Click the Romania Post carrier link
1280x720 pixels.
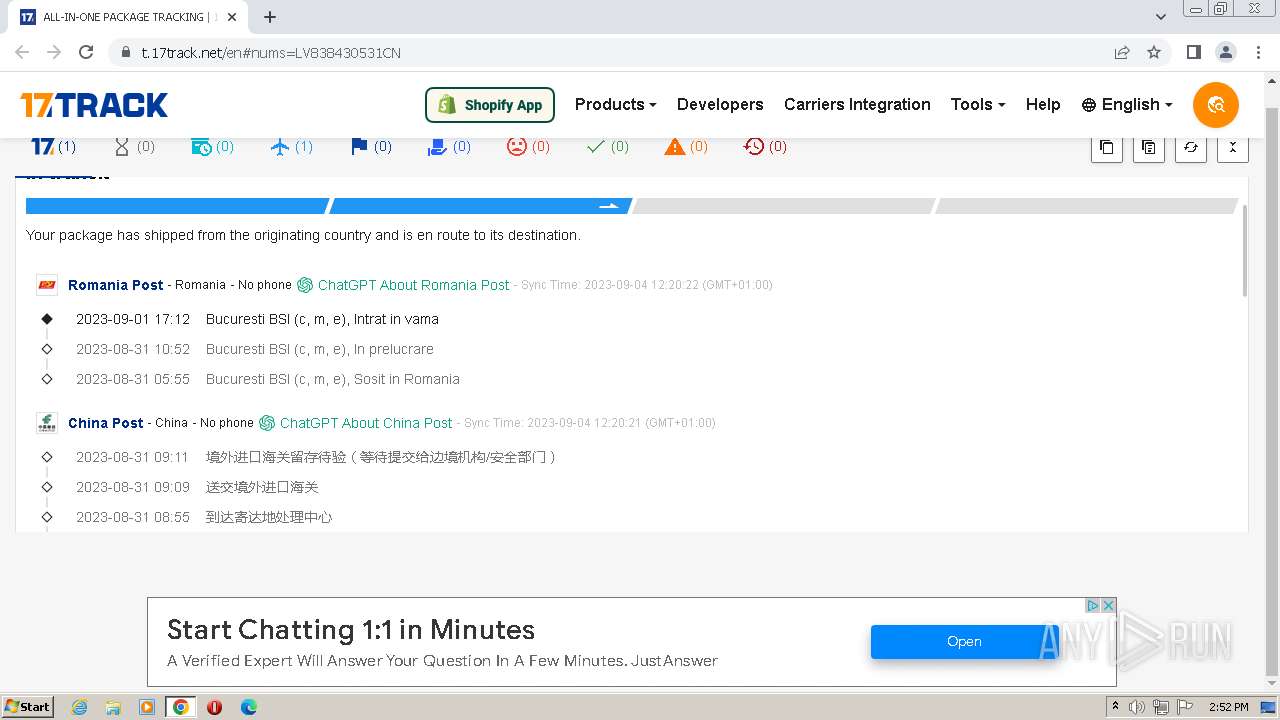[116, 285]
